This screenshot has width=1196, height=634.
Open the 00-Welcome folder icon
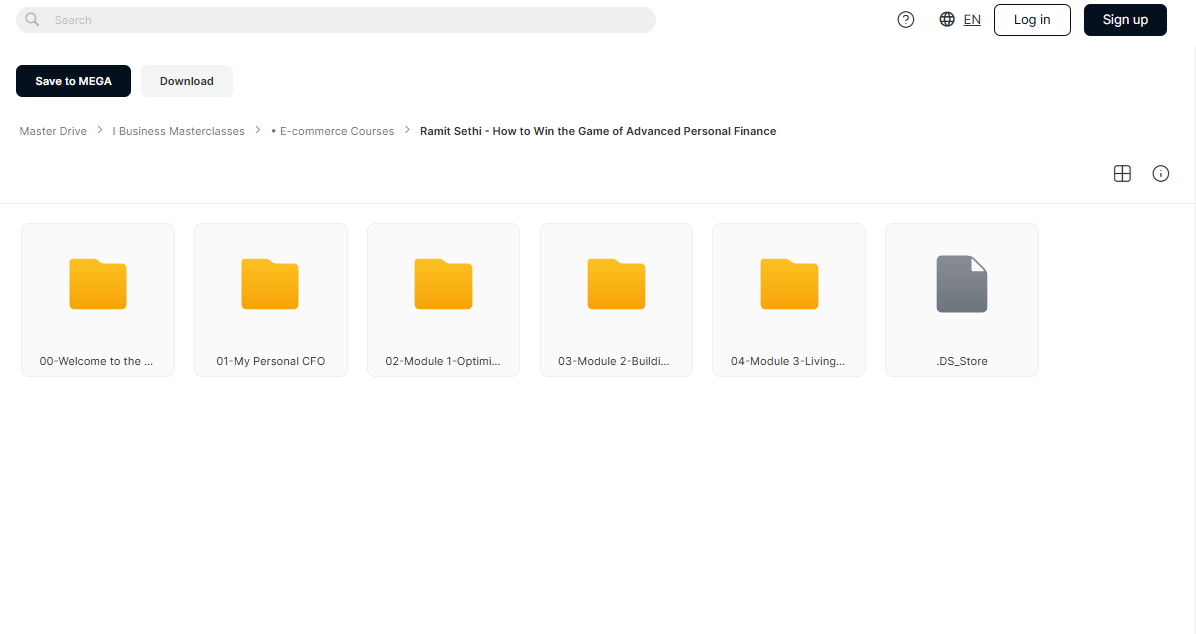(98, 284)
